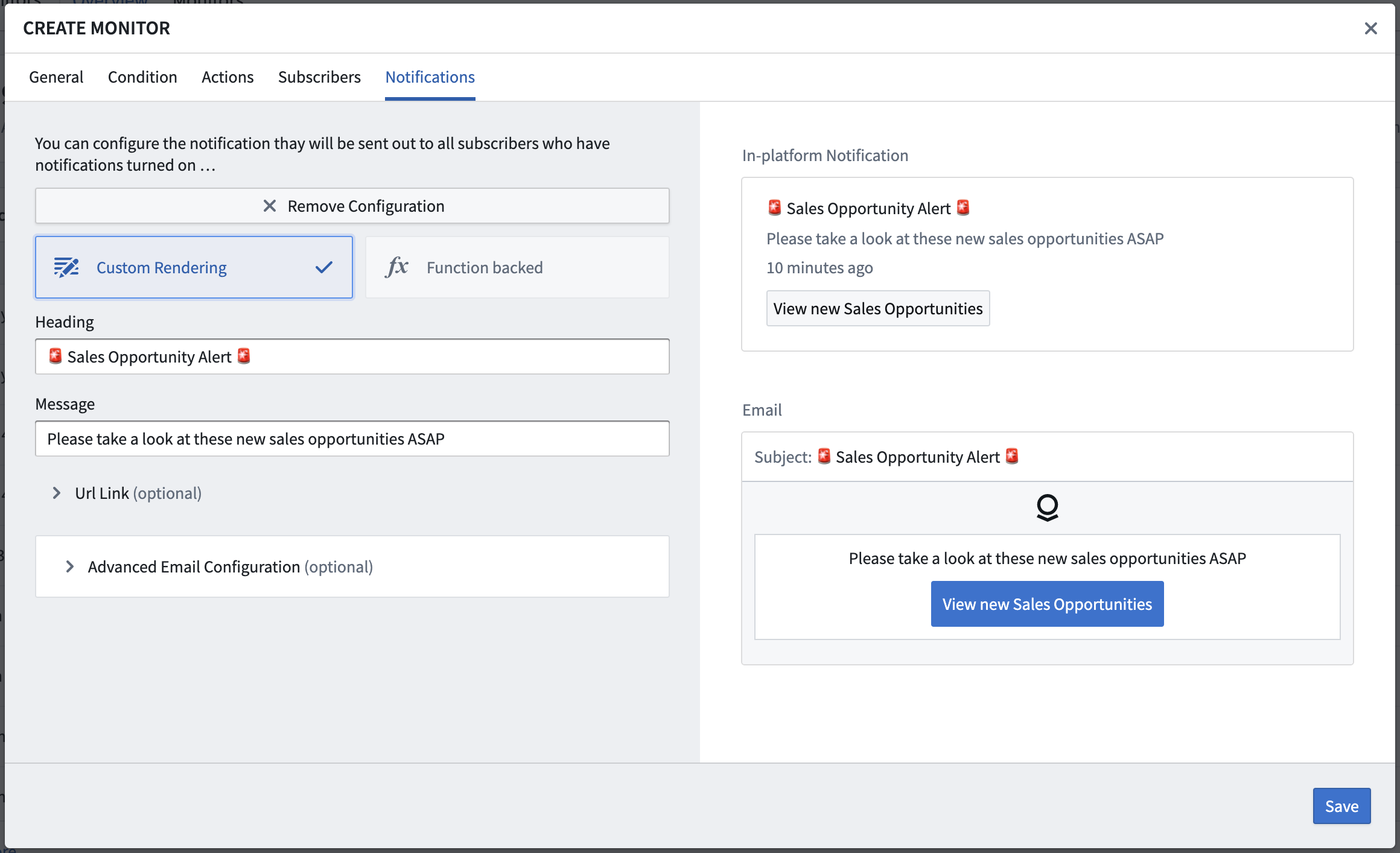Choose the Function backed option
The height and width of the screenshot is (853, 1400).
coord(517,267)
